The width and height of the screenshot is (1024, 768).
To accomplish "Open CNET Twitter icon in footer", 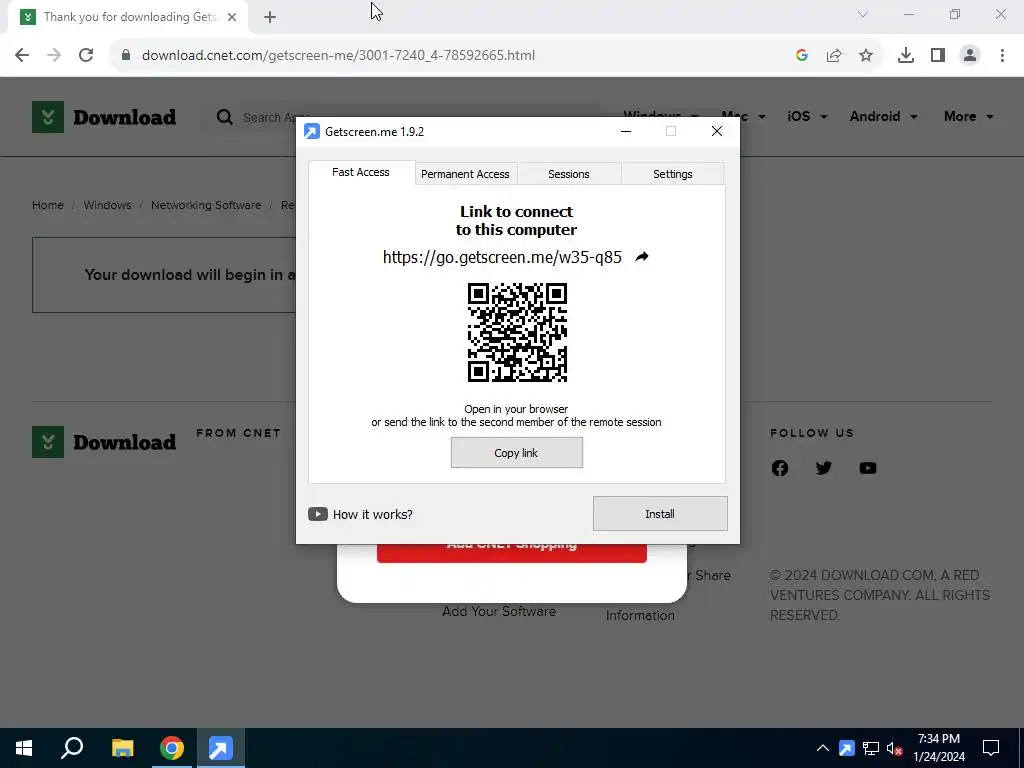I will [x=824, y=468].
